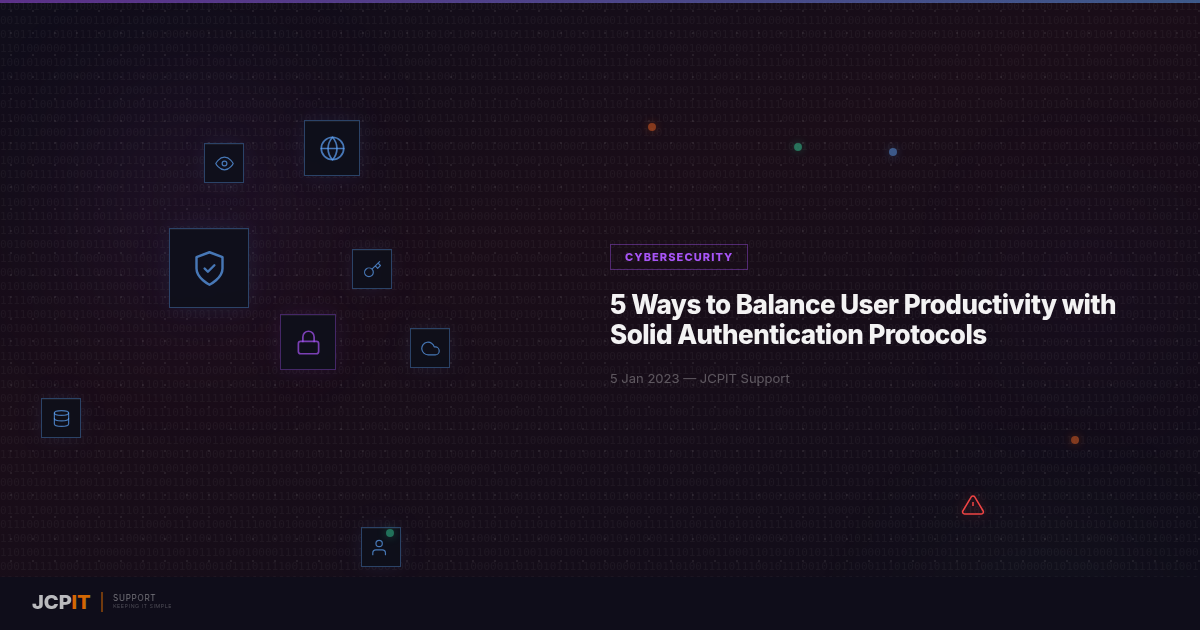Image resolution: width=1200 pixels, height=630 pixels.
Task: Select the globe network icon
Action: coord(331,147)
